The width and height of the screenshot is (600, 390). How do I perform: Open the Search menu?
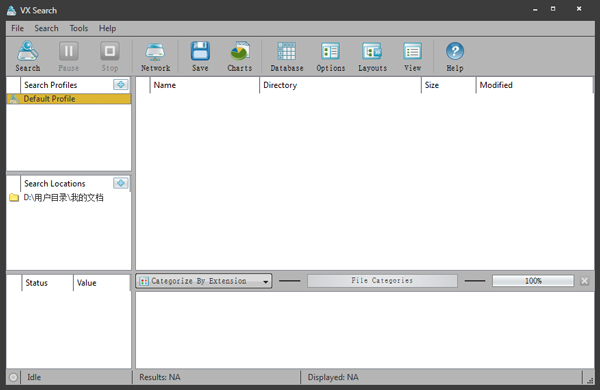(46, 28)
